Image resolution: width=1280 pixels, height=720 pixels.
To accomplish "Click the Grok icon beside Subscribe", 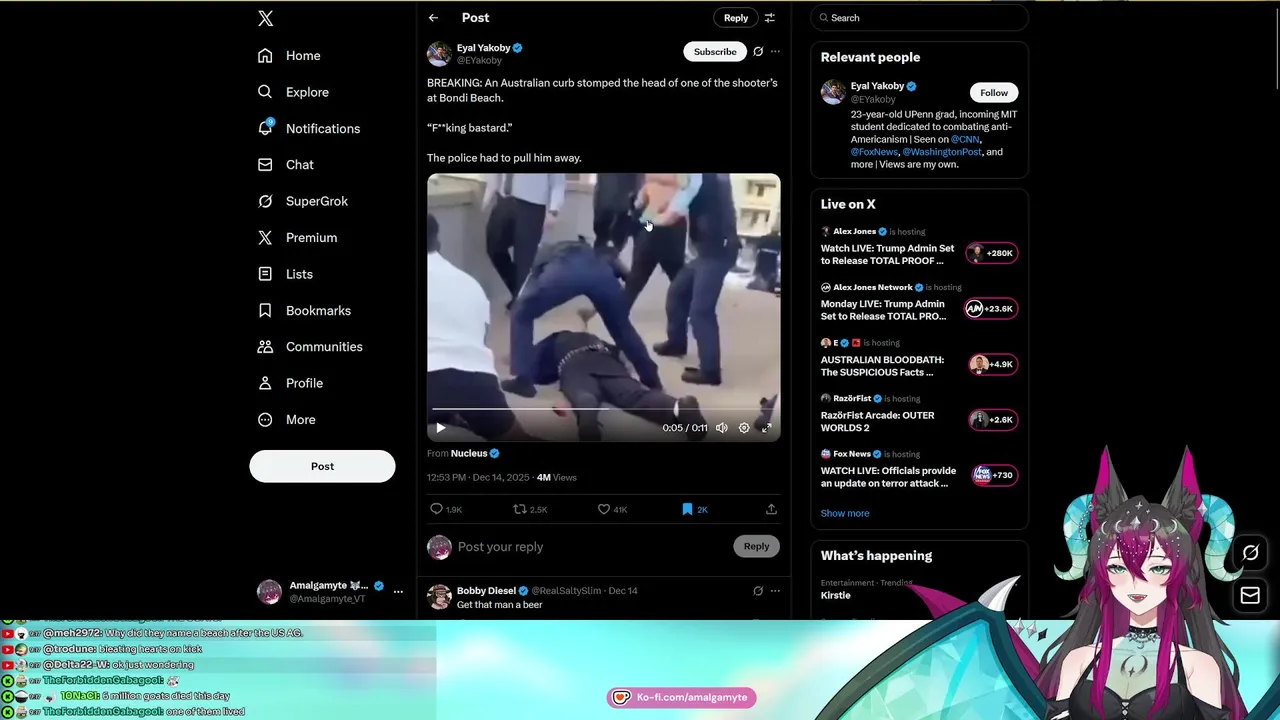I will 758,52.
